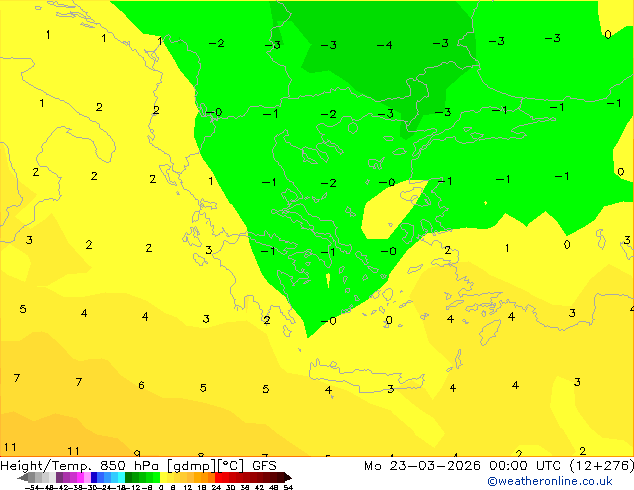Click the single '6' temperature value on the map
The width and height of the screenshot is (634, 490).
[x=141, y=385]
